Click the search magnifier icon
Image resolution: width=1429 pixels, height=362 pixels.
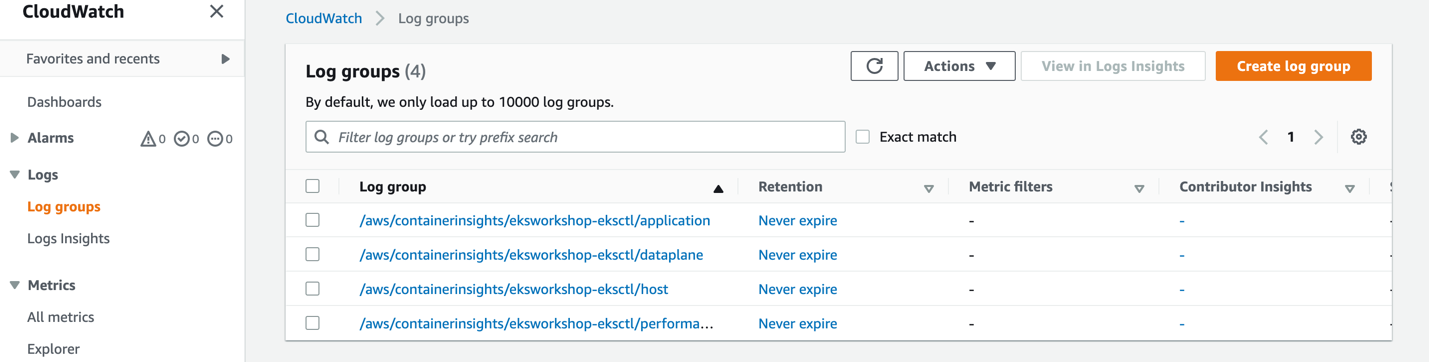pyautogui.click(x=322, y=137)
